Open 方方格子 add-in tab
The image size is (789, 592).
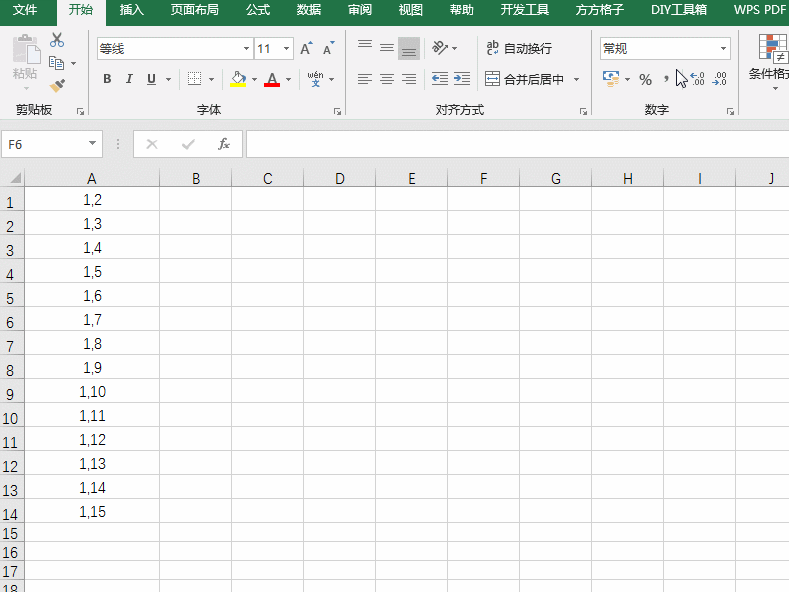click(x=600, y=10)
